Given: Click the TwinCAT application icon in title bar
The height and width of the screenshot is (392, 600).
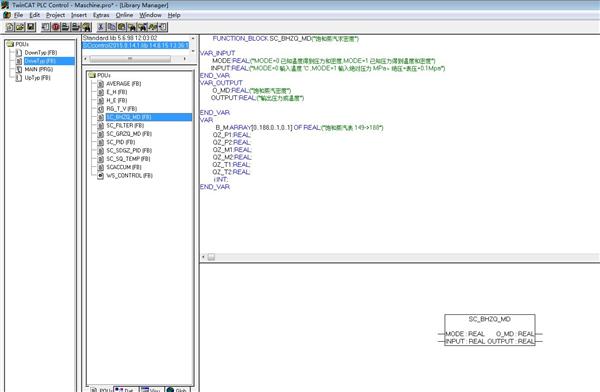Looking at the screenshot, I should click(5, 5).
